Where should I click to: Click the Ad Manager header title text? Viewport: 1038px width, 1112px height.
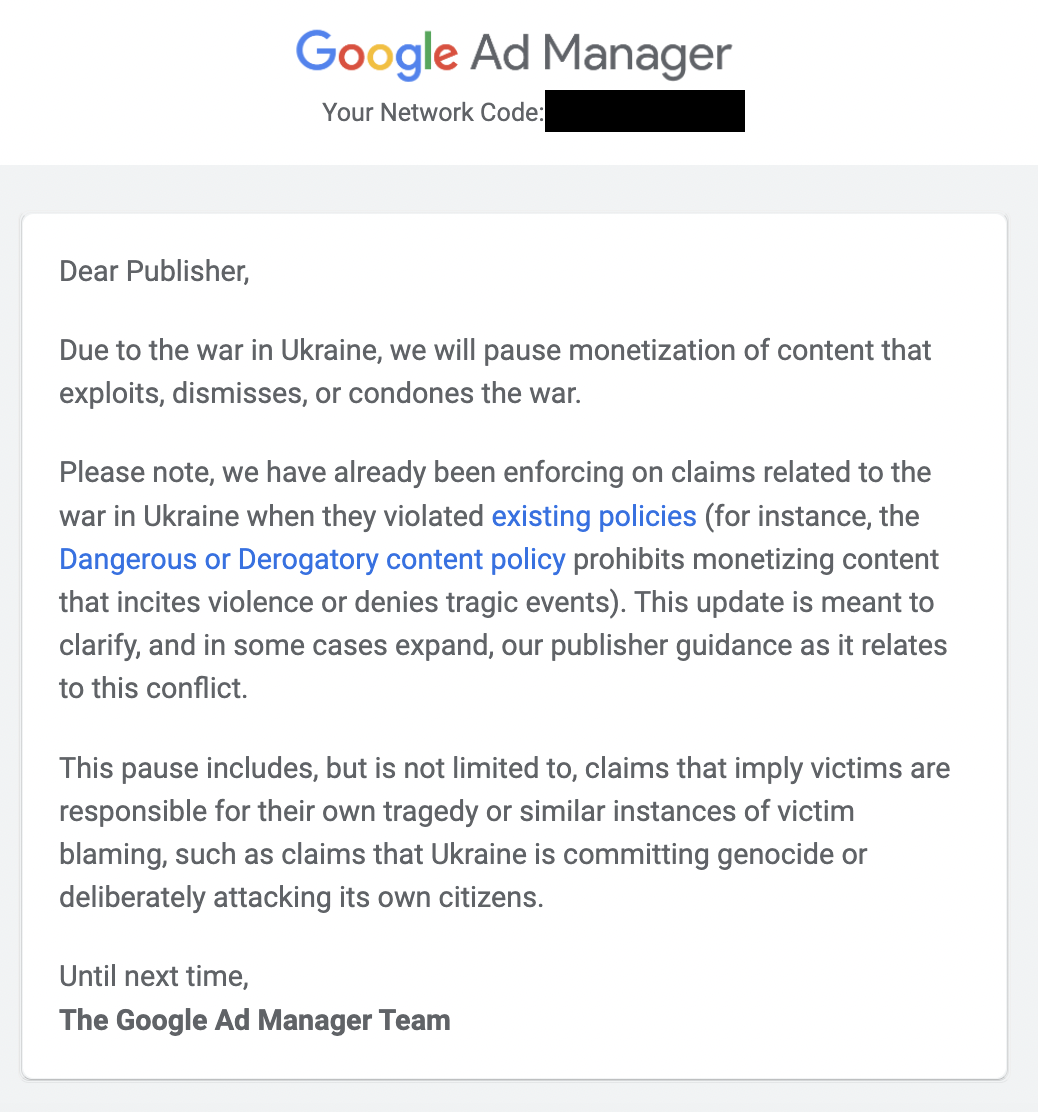coord(601,53)
